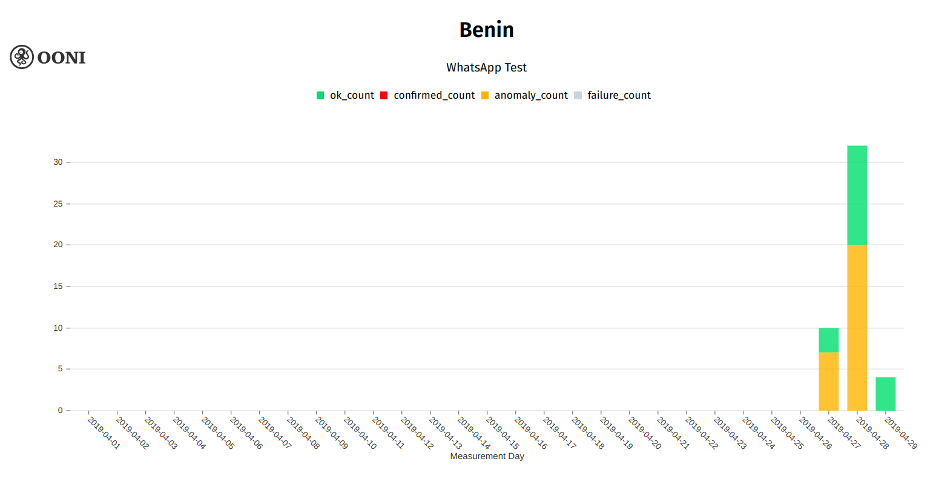Select the short orange bar for 2019-04-27
The height and width of the screenshot is (490, 936).
(829, 381)
